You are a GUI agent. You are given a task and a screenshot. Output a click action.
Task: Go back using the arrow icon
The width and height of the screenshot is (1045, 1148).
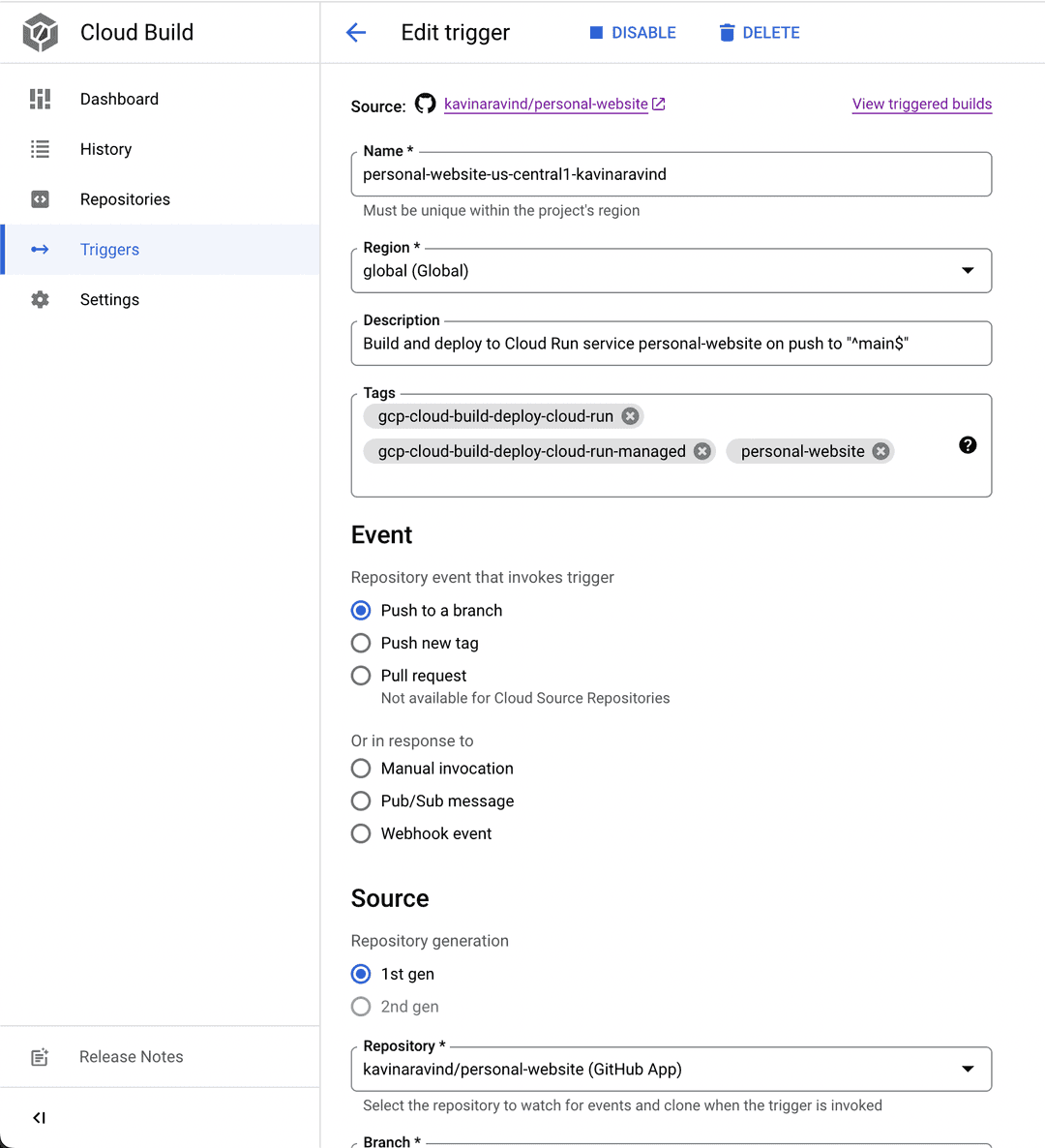click(356, 32)
